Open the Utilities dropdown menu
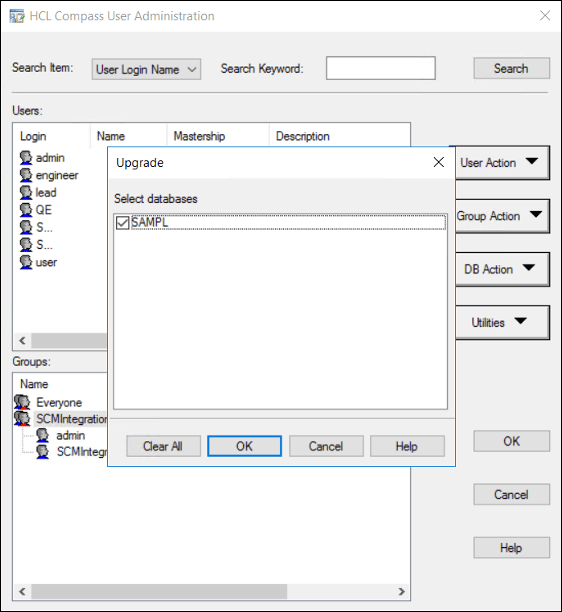 tap(502, 322)
